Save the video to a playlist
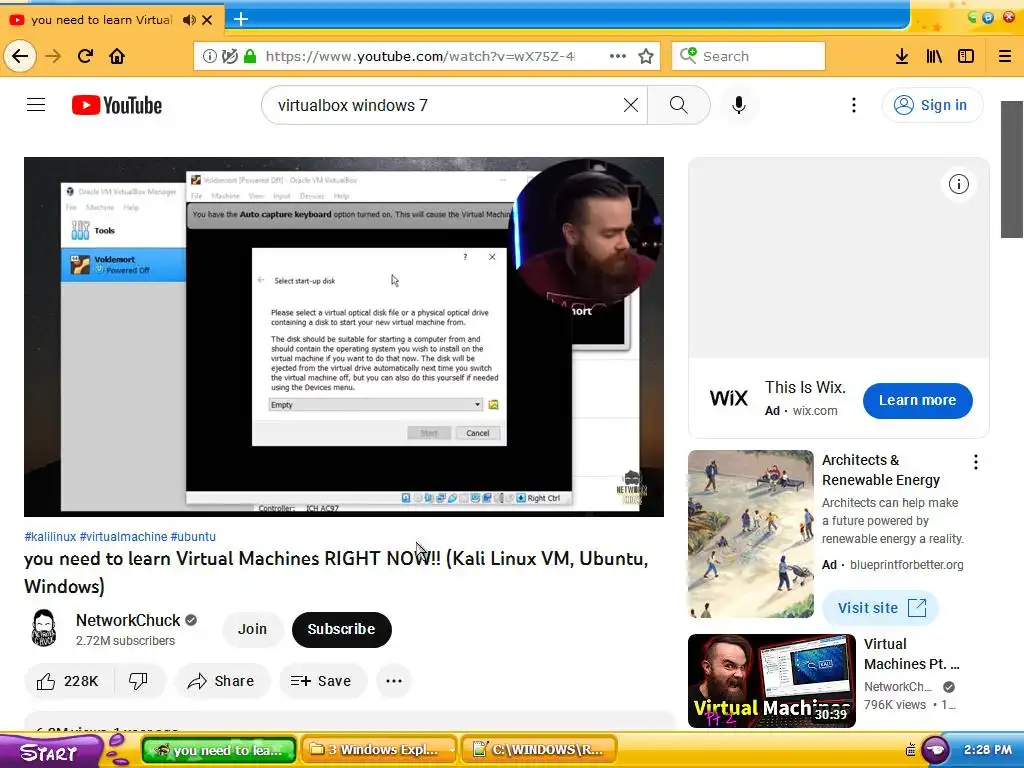 point(322,681)
